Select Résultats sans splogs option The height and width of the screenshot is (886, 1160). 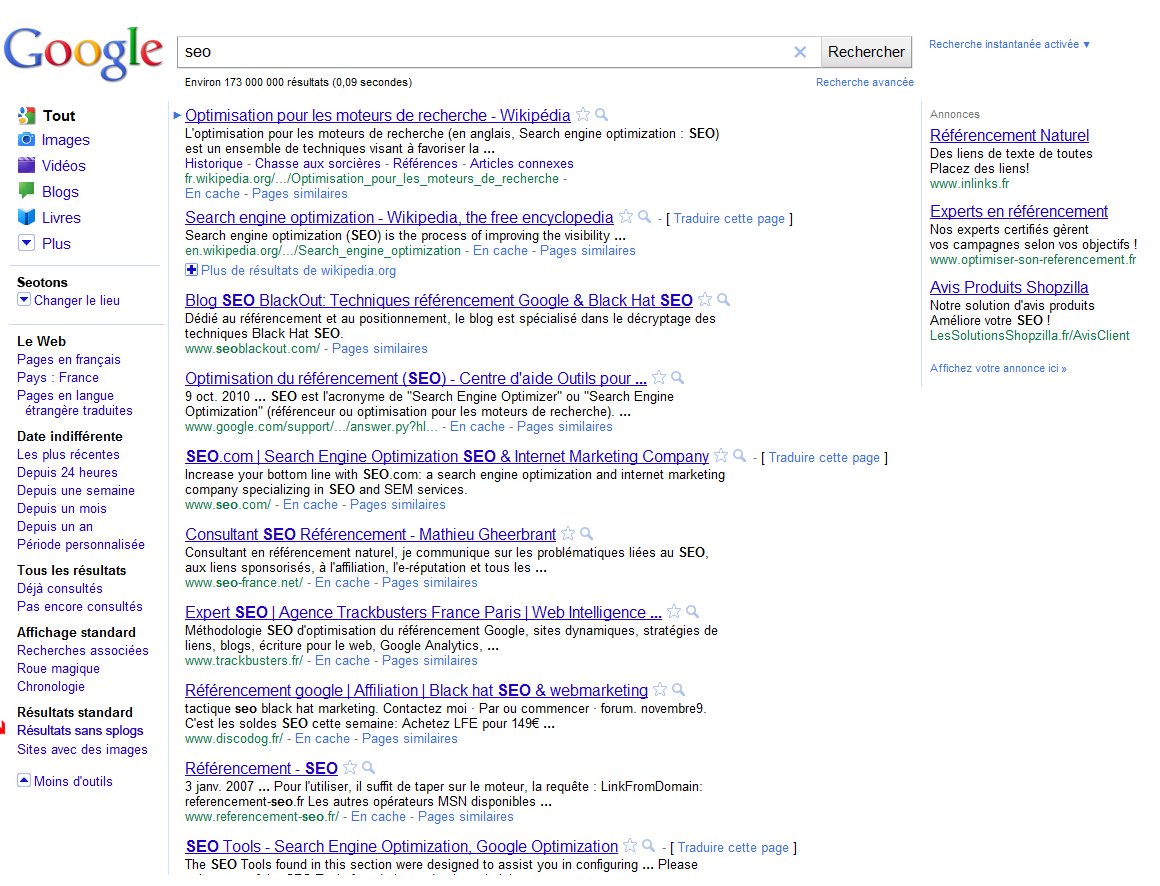[80, 730]
